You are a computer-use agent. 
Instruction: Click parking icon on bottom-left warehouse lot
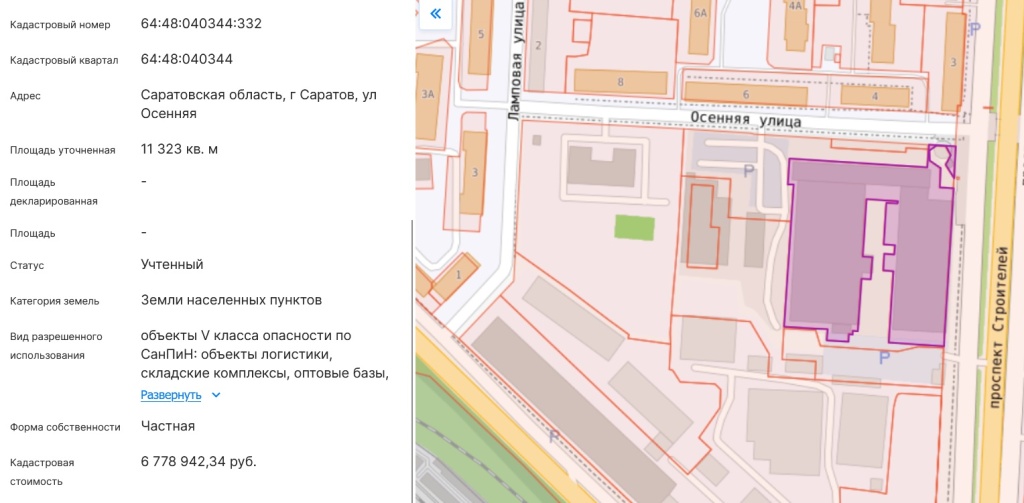pyautogui.click(x=553, y=436)
